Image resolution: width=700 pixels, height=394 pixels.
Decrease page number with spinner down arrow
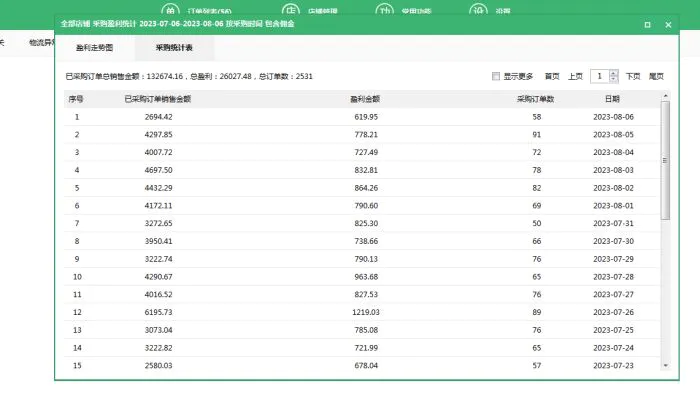click(614, 80)
